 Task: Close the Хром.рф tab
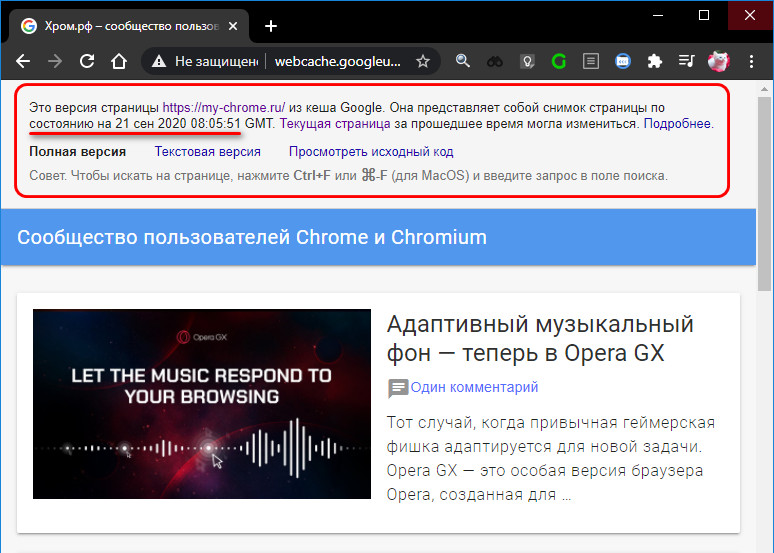tap(233, 26)
